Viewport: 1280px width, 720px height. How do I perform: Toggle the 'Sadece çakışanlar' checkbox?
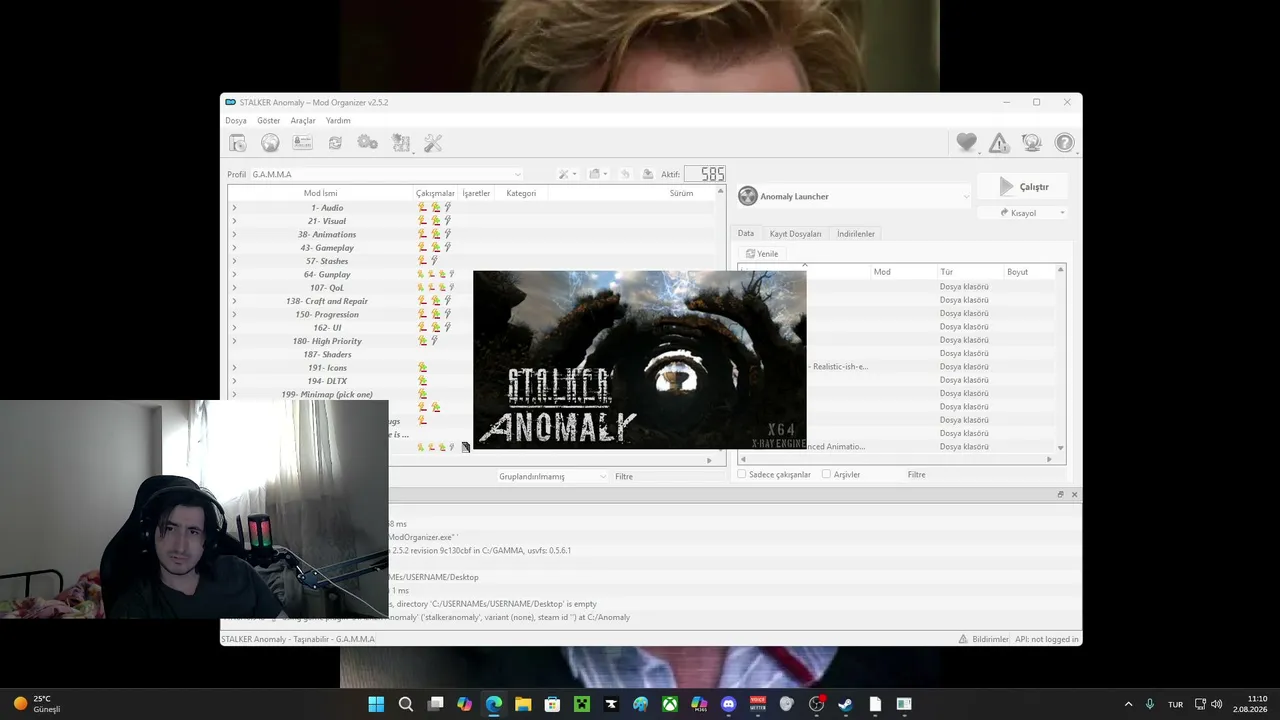[742, 474]
